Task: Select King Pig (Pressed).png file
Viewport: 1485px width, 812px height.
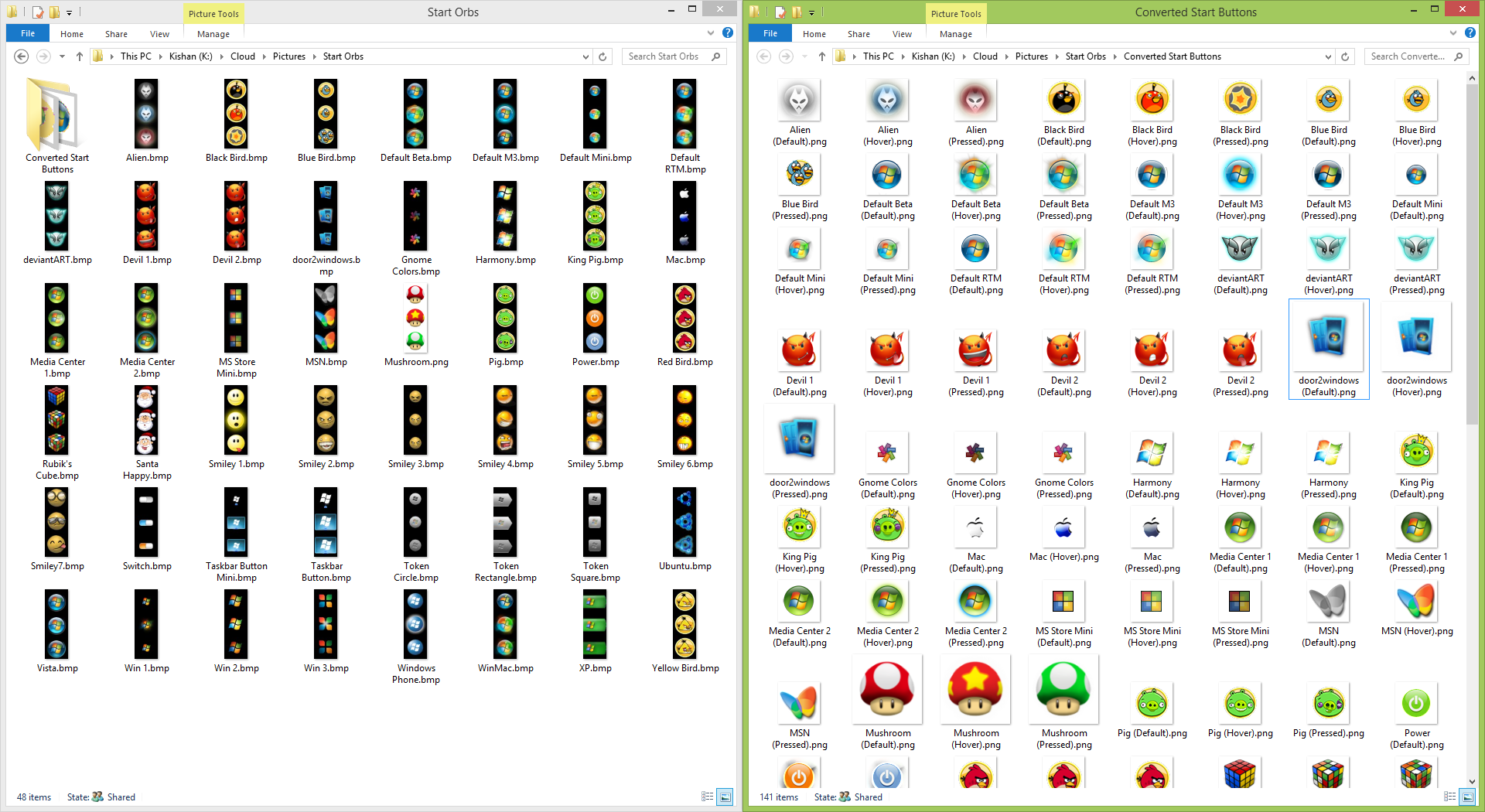Action: [888, 539]
